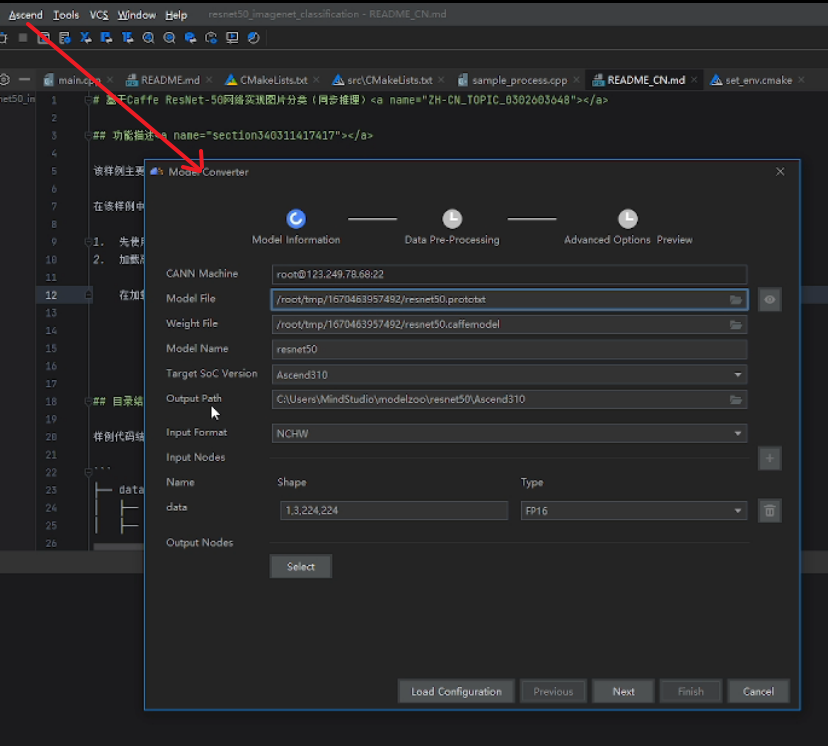Click the plus icon to add input node
The width and height of the screenshot is (828, 746).
pyautogui.click(x=769, y=458)
